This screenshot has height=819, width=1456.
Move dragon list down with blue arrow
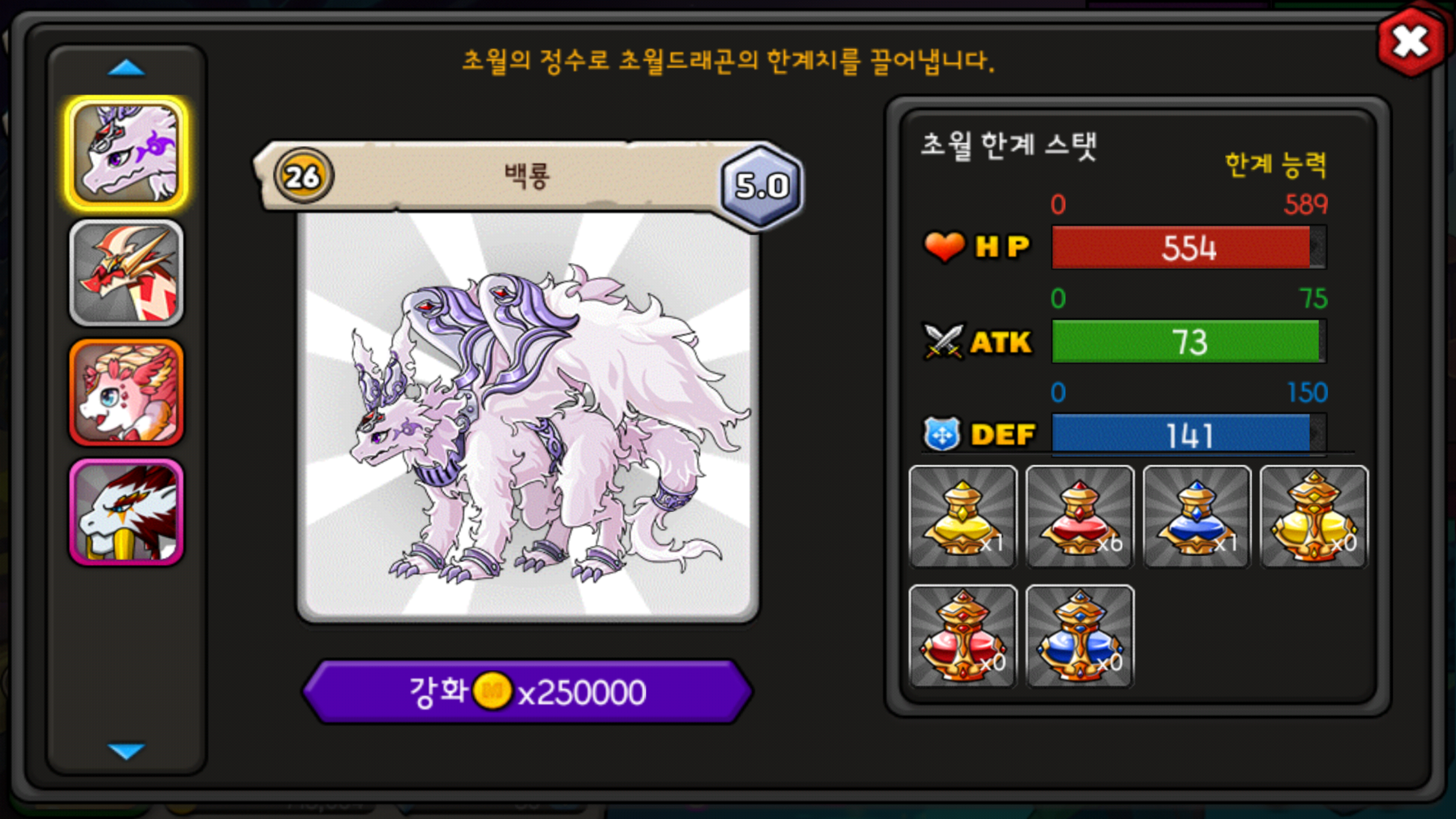[126, 751]
